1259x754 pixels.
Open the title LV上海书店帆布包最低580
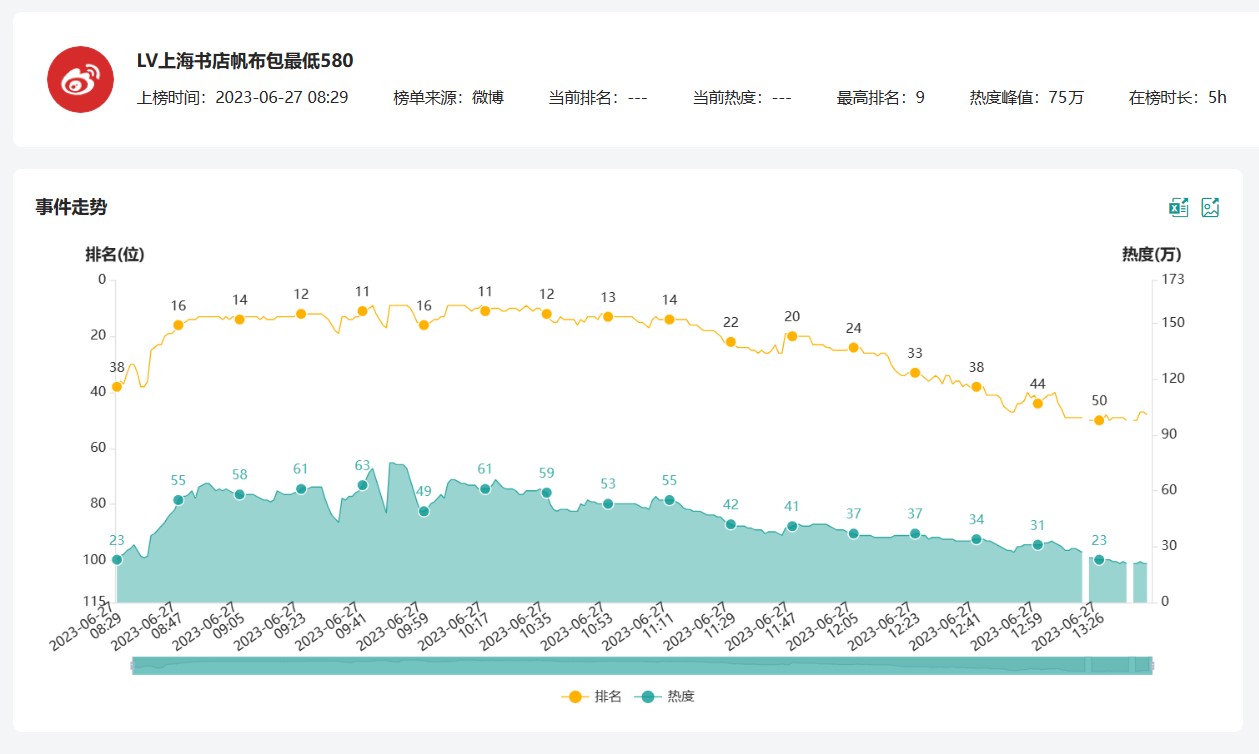[x=245, y=61]
